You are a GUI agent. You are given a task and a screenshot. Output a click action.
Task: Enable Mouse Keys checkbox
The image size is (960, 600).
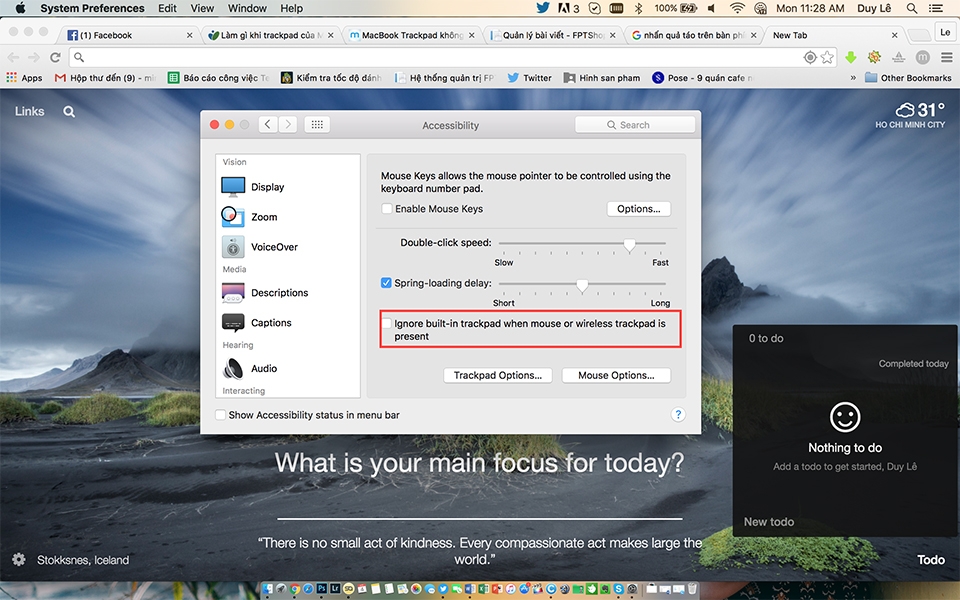click(387, 209)
